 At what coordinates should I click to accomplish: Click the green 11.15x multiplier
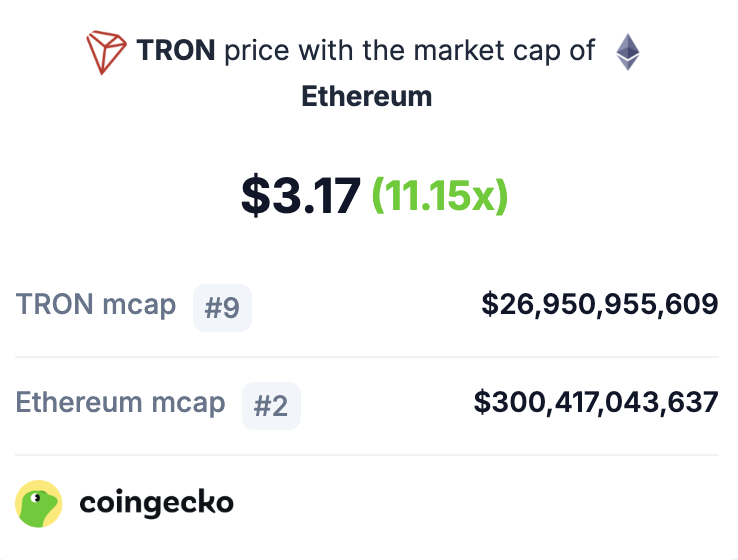(x=440, y=196)
